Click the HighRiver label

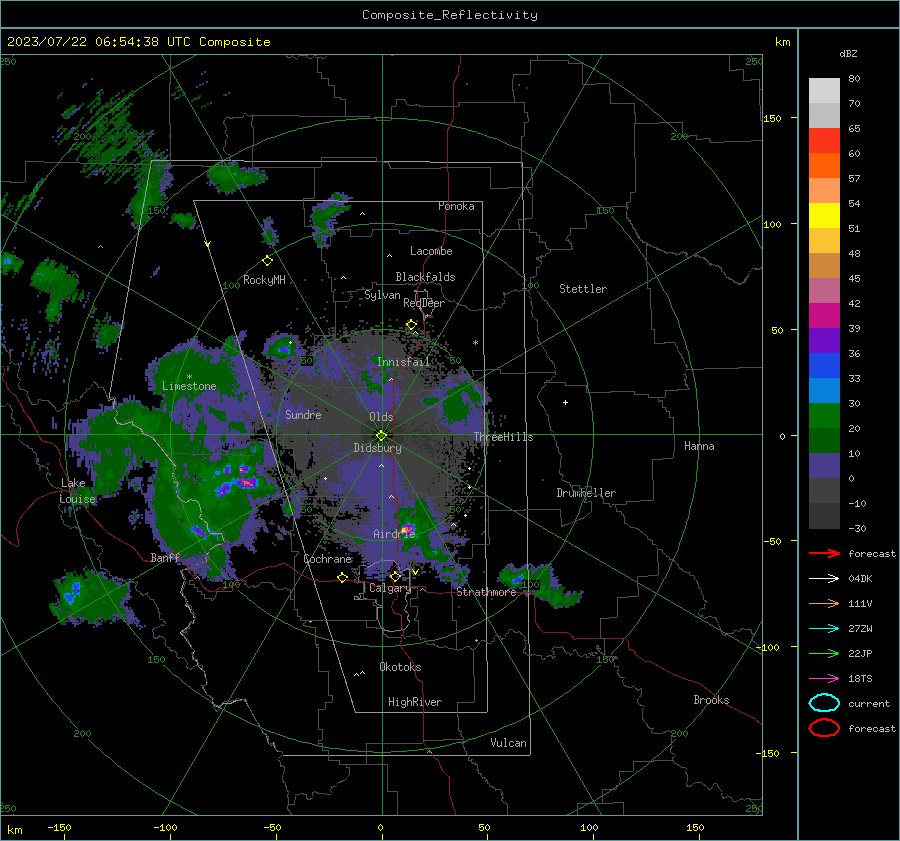click(415, 702)
